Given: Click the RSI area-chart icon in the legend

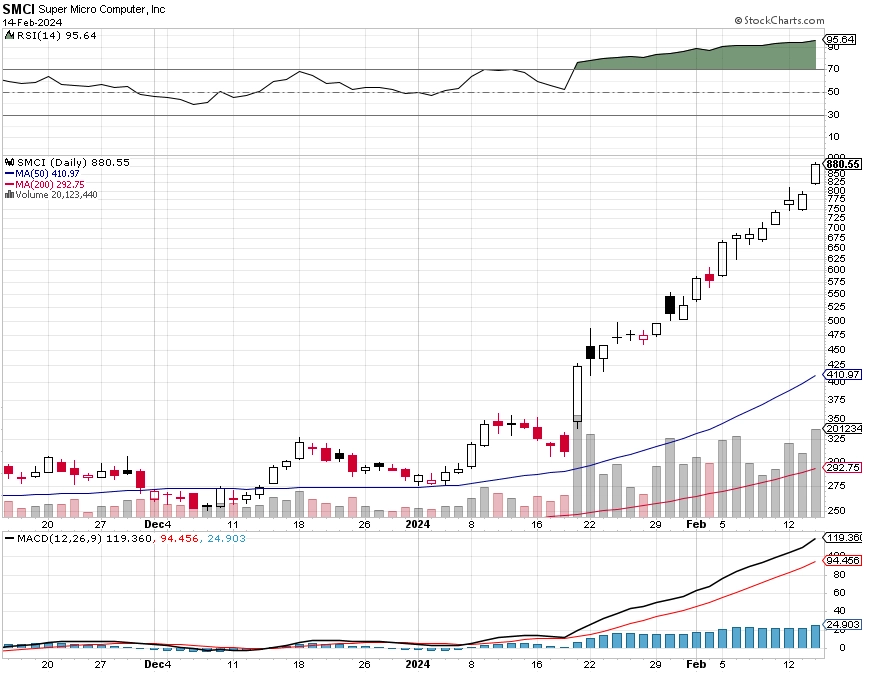Looking at the screenshot, I should pyautogui.click(x=9, y=35).
